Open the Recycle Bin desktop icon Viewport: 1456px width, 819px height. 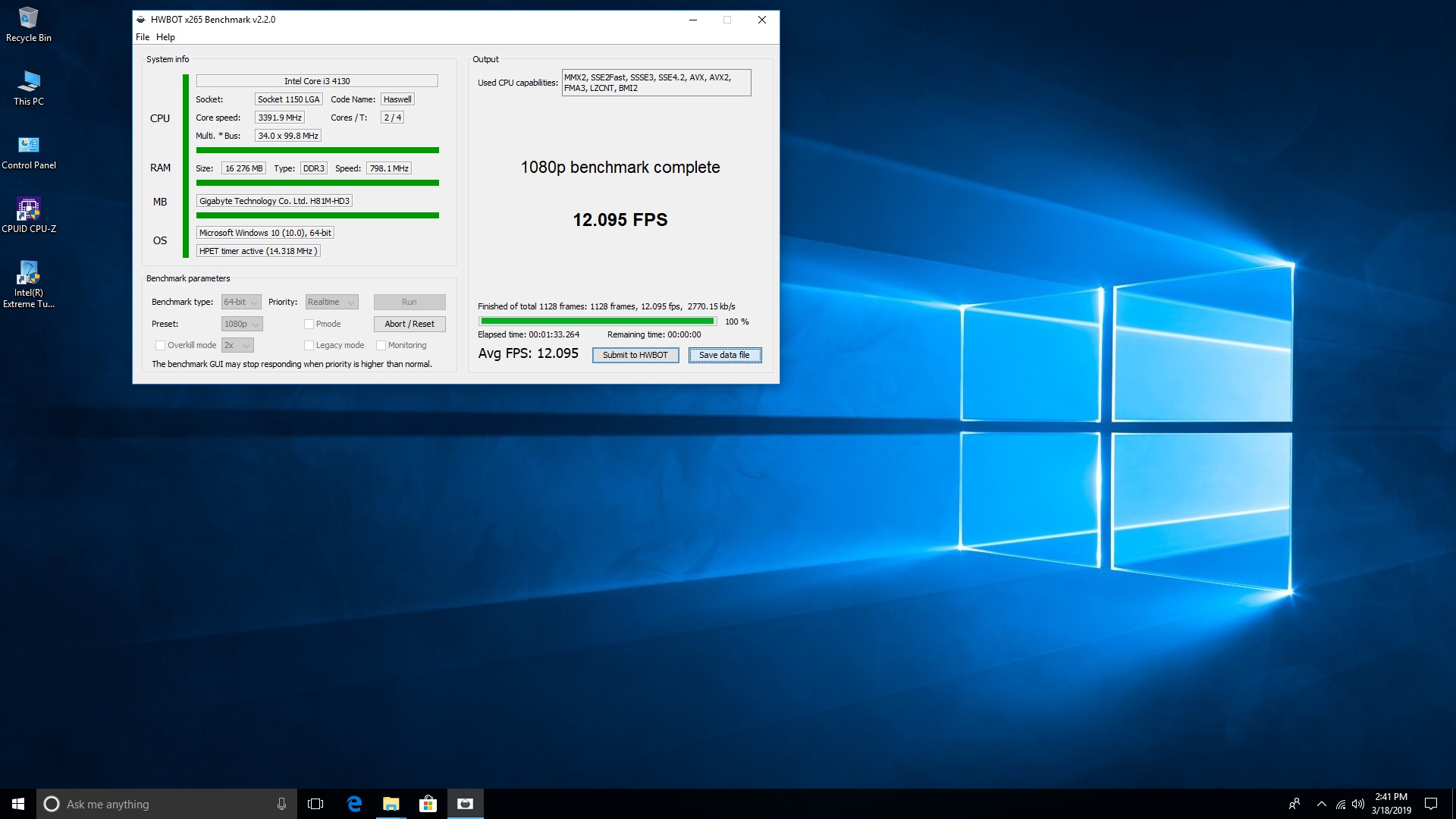28,24
